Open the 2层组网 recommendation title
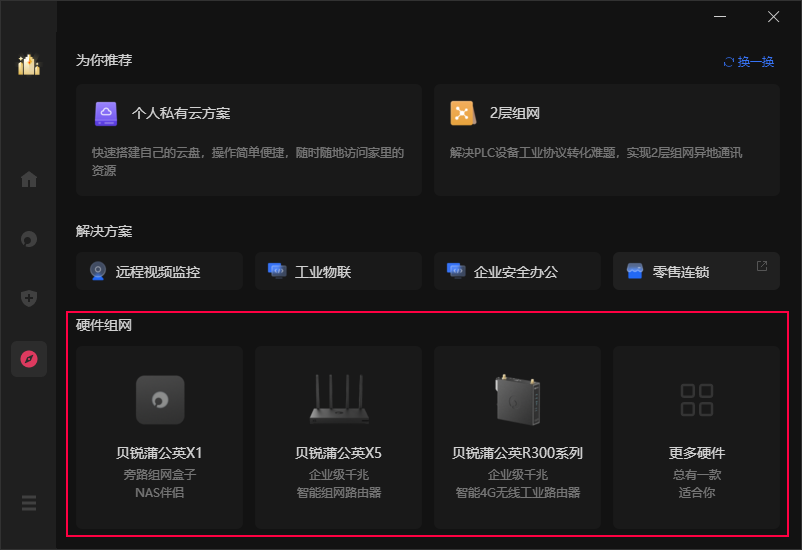This screenshot has height=550, width=802. click(x=515, y=113)
